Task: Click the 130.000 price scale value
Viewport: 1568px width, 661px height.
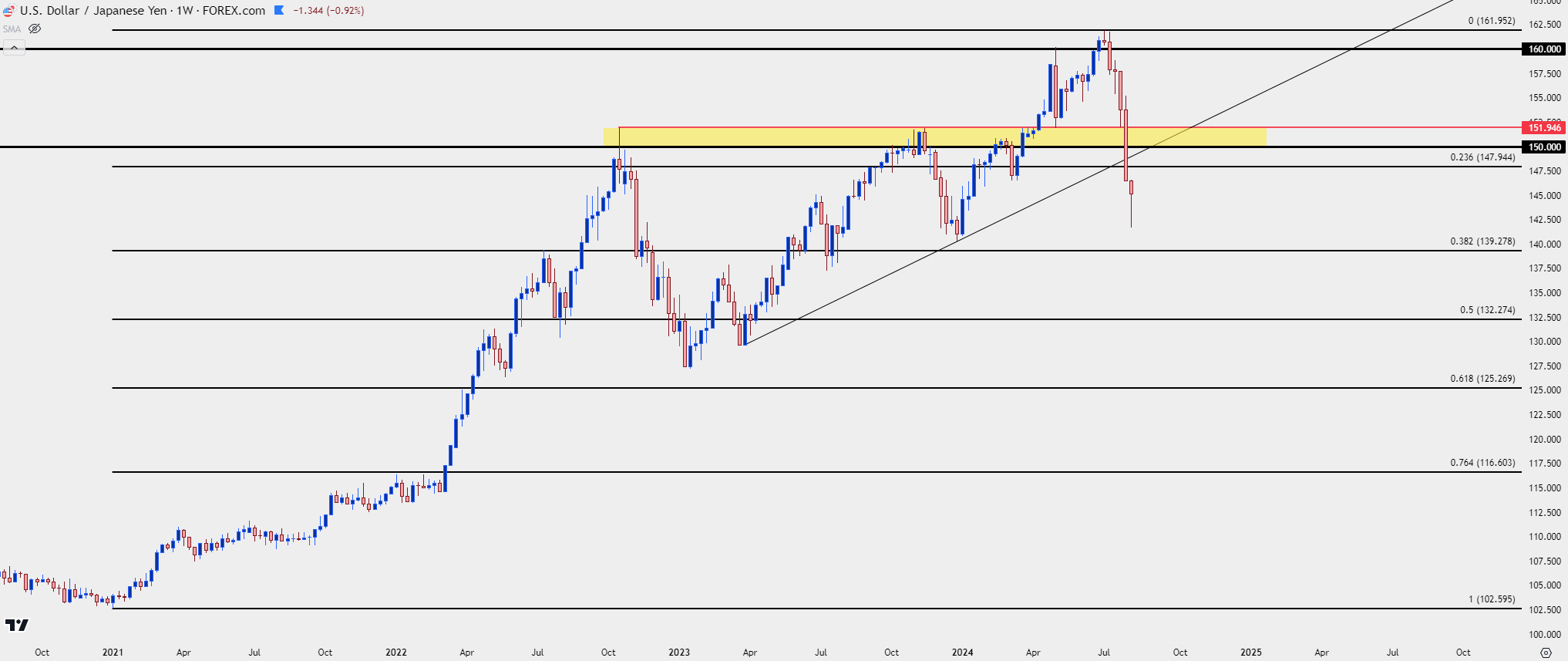Action: 1545,342
